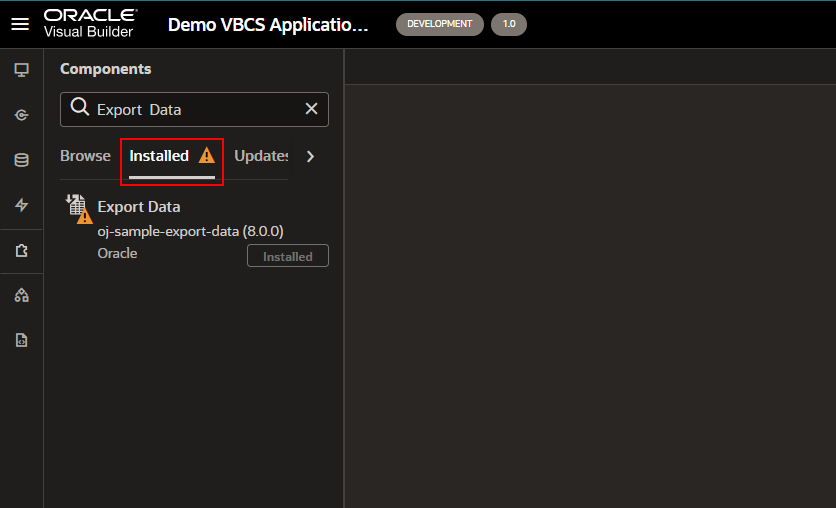Open the Web Applications navigator icon
The height and width of the screenshot is (508, 836).
[x=21, y=70]
